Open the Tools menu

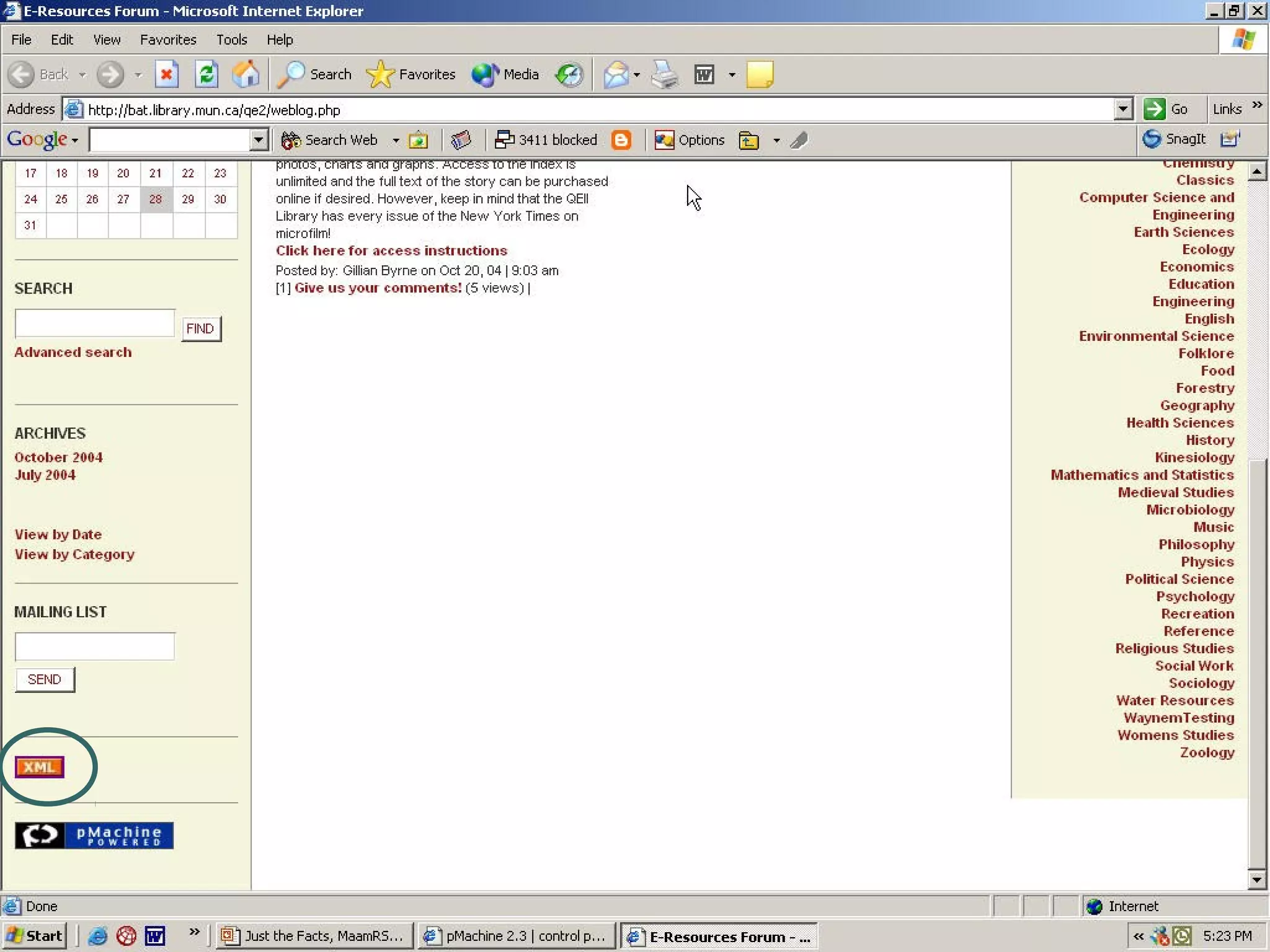pyautogui.click(x=231, y=40)
